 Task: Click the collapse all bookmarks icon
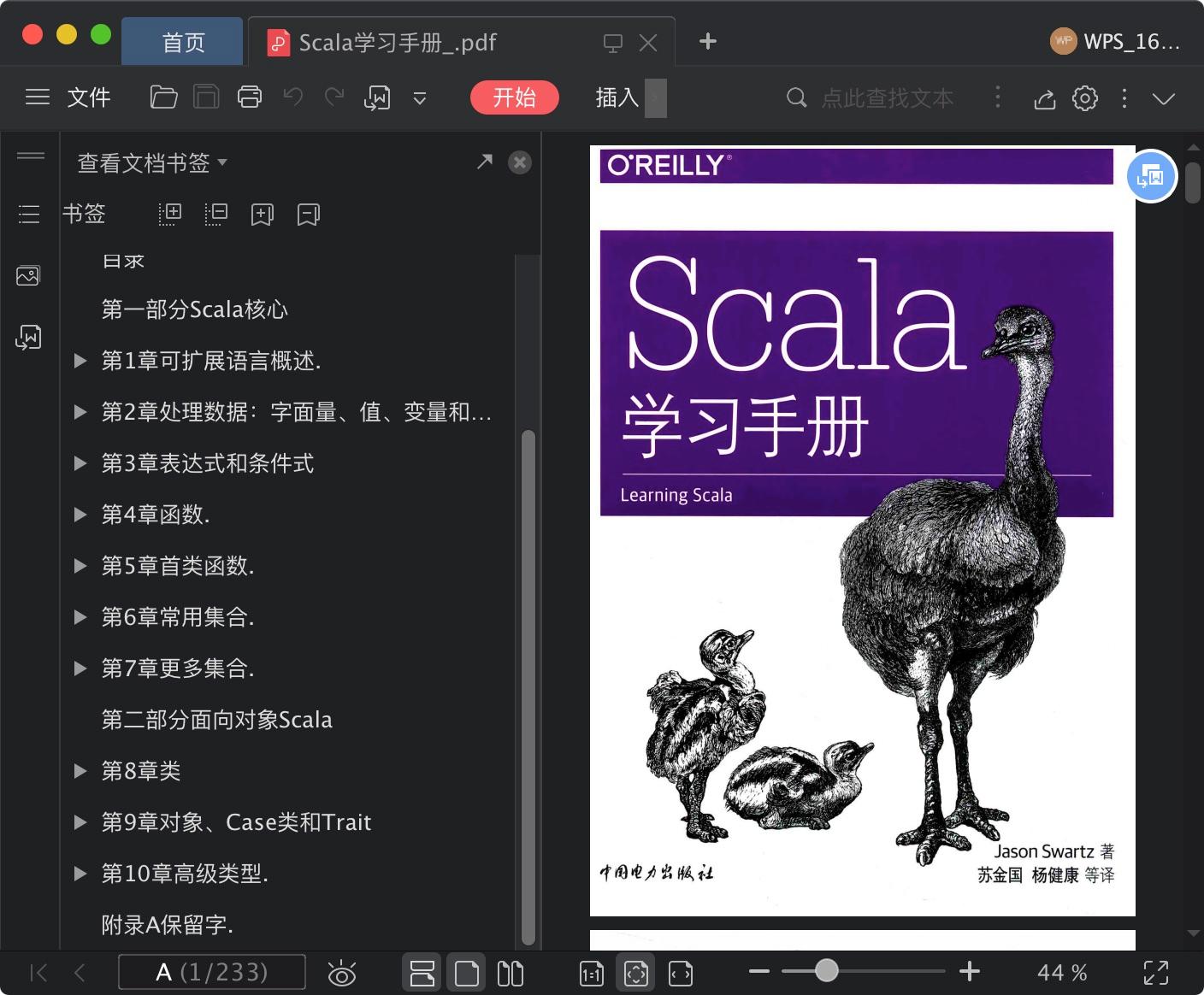pos(216,214)
